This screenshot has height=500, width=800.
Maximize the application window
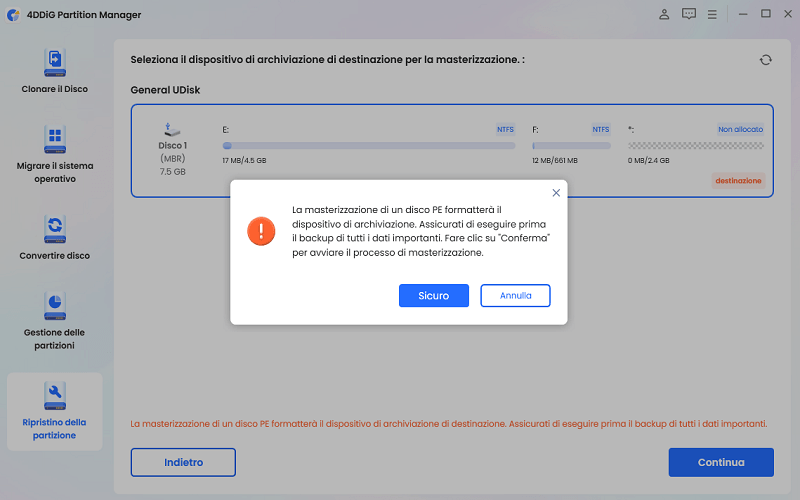pyautogui.click(x=766, y=14)
